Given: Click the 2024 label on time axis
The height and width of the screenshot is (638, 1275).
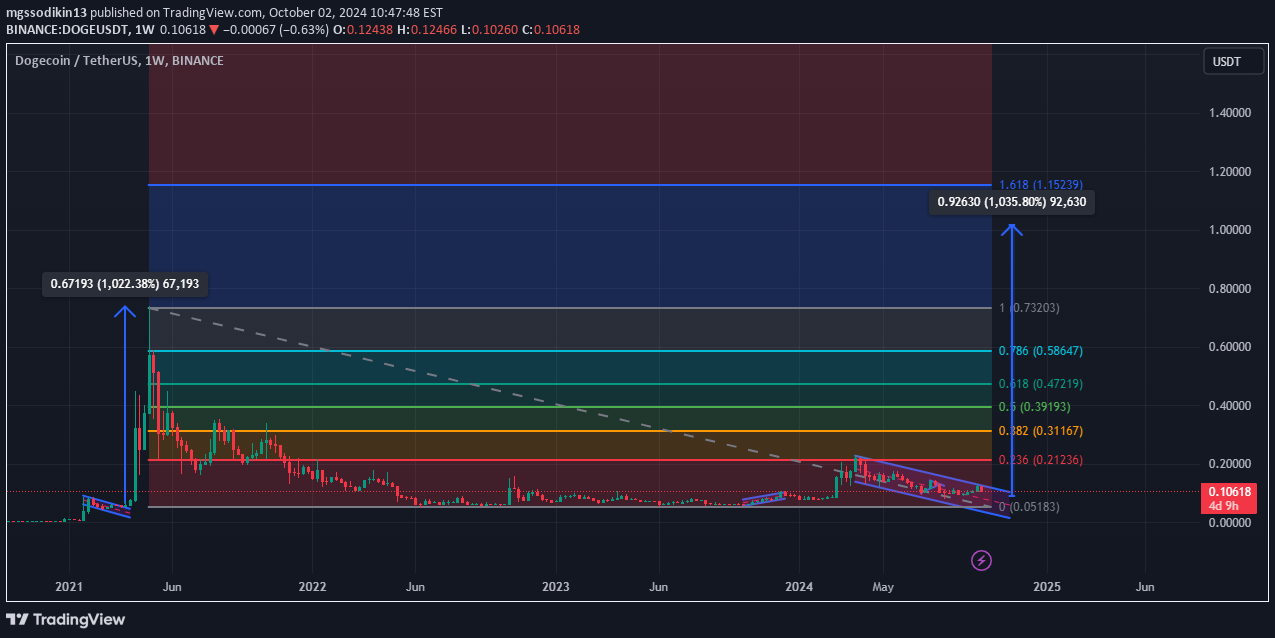Looking at the screenshot, I should pos(798,587).
